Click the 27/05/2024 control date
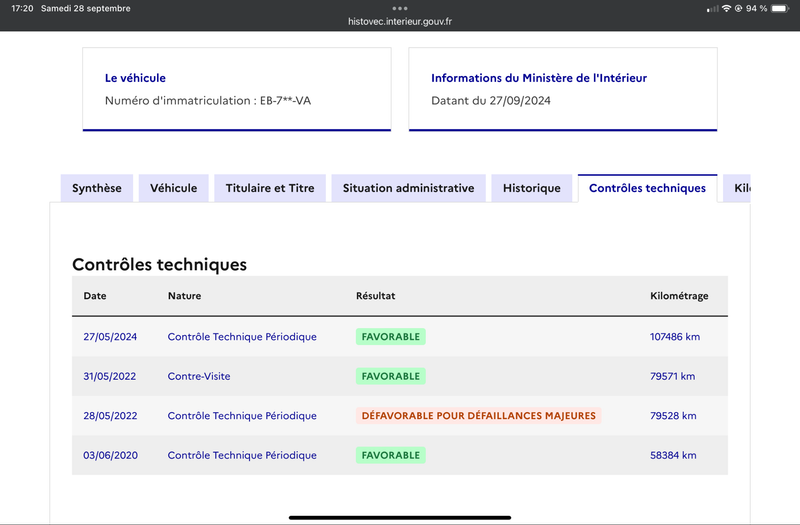This screenshot has width=800, height=525. [110, 337]
